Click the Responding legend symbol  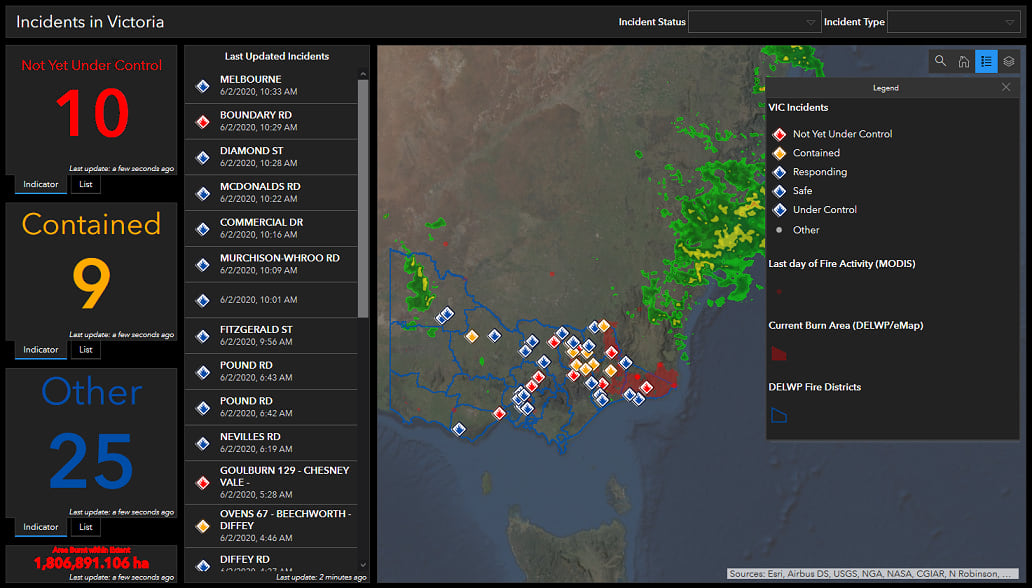click(x=779, y=173)
